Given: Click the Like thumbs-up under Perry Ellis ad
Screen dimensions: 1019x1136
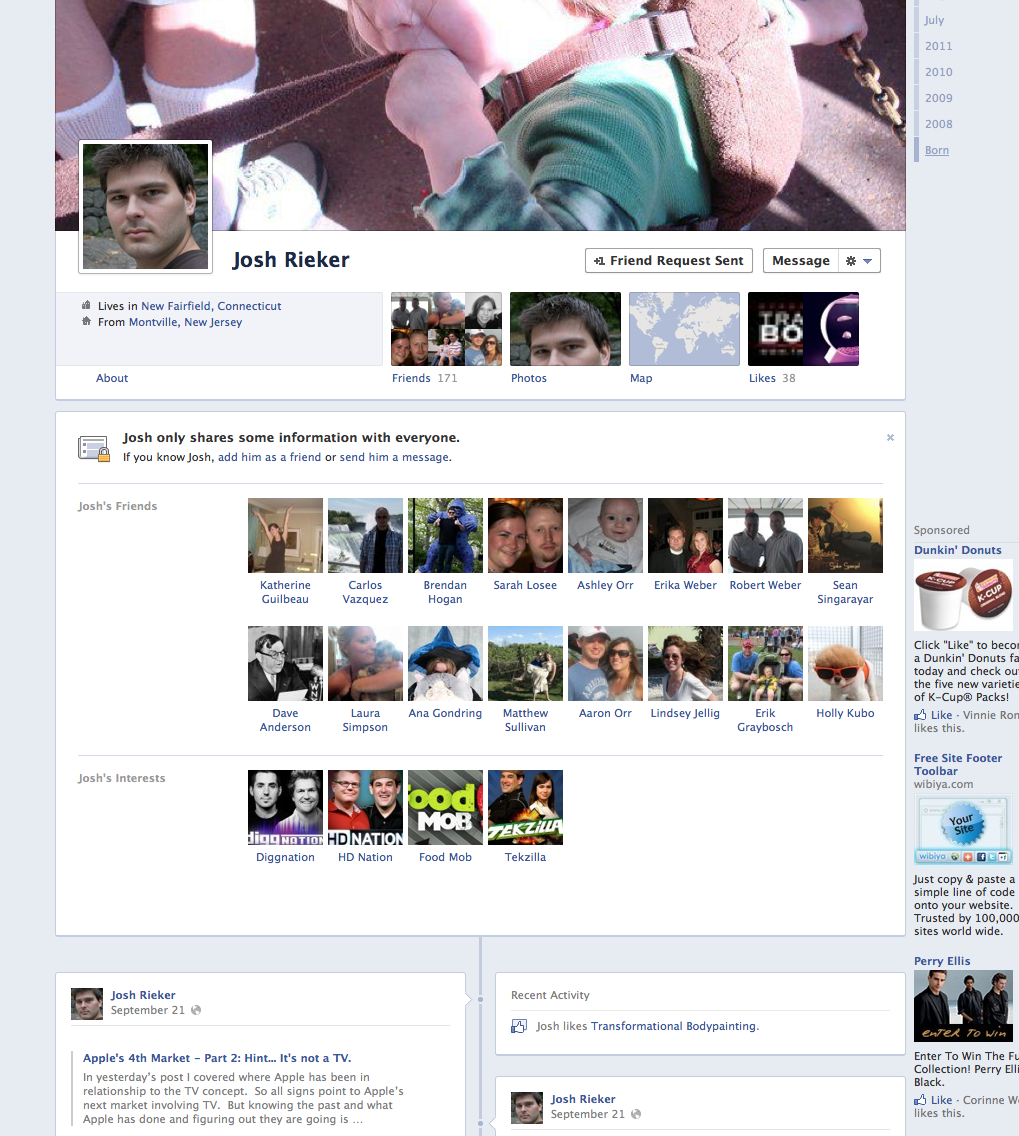Looking at the screenshot, I should point(920,1100).
